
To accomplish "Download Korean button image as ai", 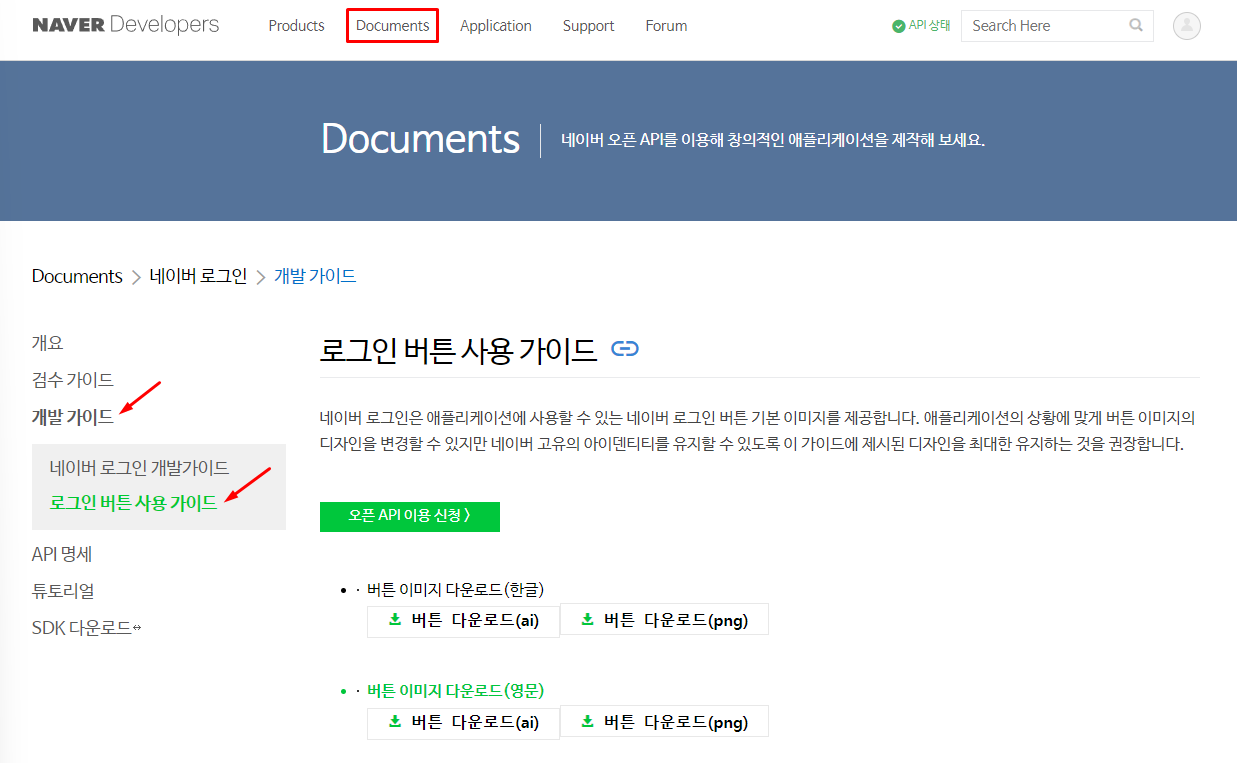I will (463, 620).
